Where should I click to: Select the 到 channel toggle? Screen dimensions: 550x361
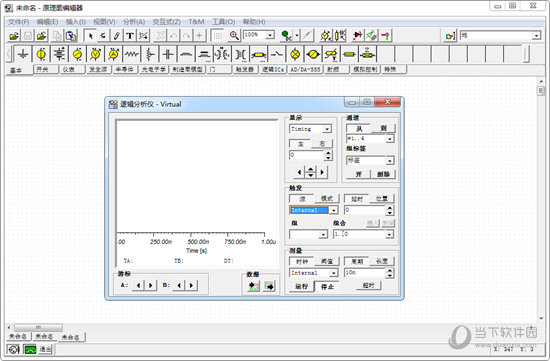point(383,128)
